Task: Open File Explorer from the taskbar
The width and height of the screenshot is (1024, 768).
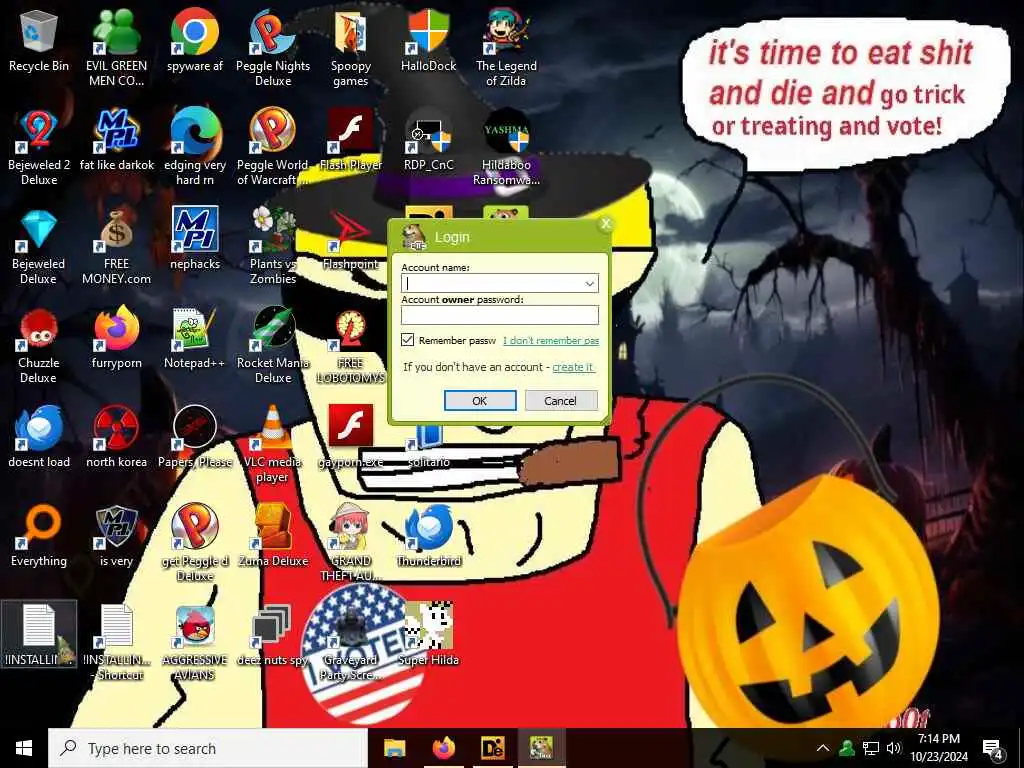Action: pyautogui.click(x=394, y=748)
